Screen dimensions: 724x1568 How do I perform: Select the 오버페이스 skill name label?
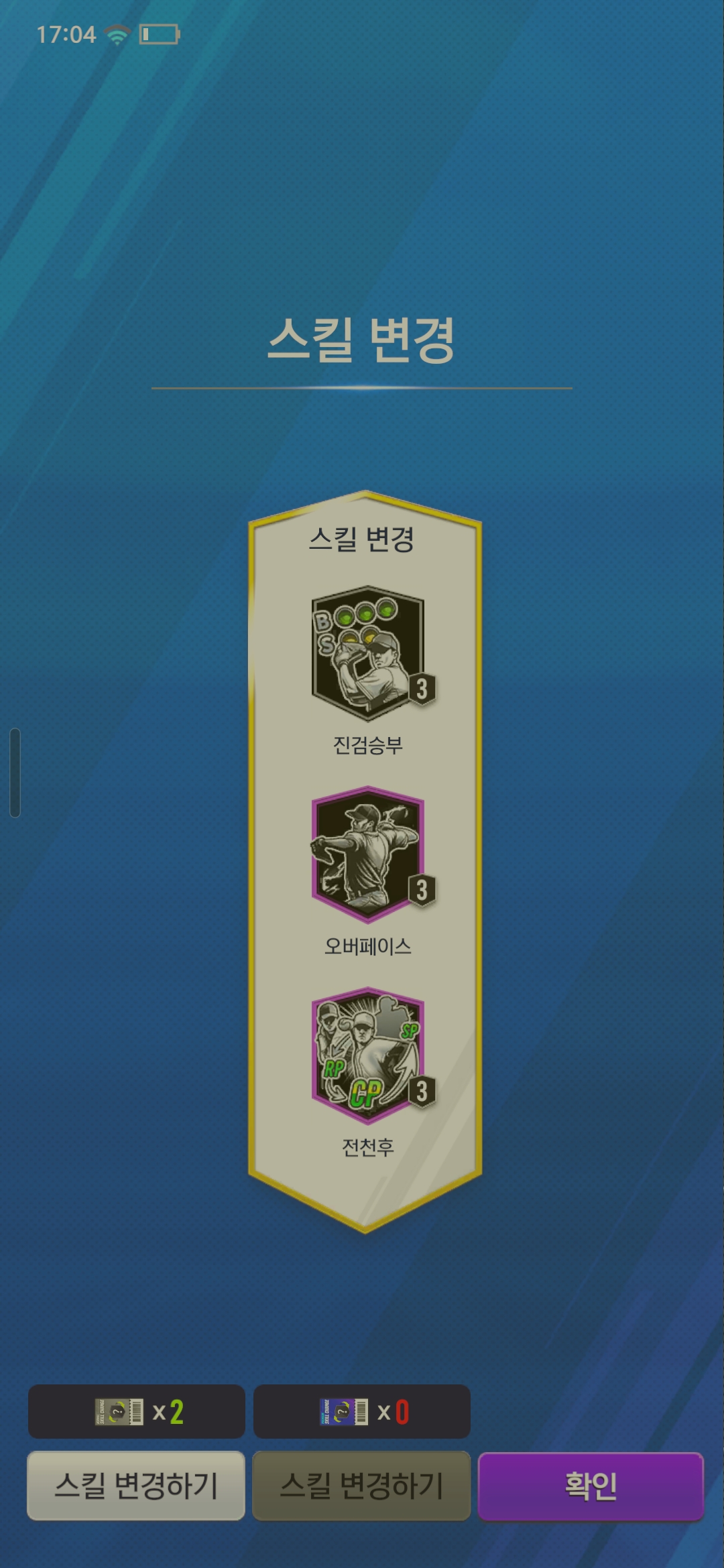[x=367, y=946]
